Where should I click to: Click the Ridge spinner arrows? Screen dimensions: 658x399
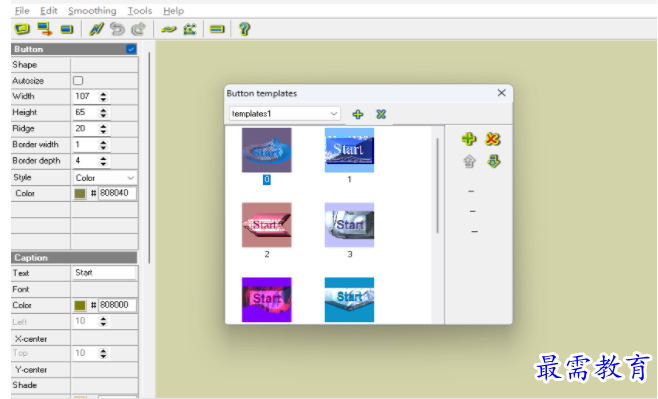pos(103,128)
